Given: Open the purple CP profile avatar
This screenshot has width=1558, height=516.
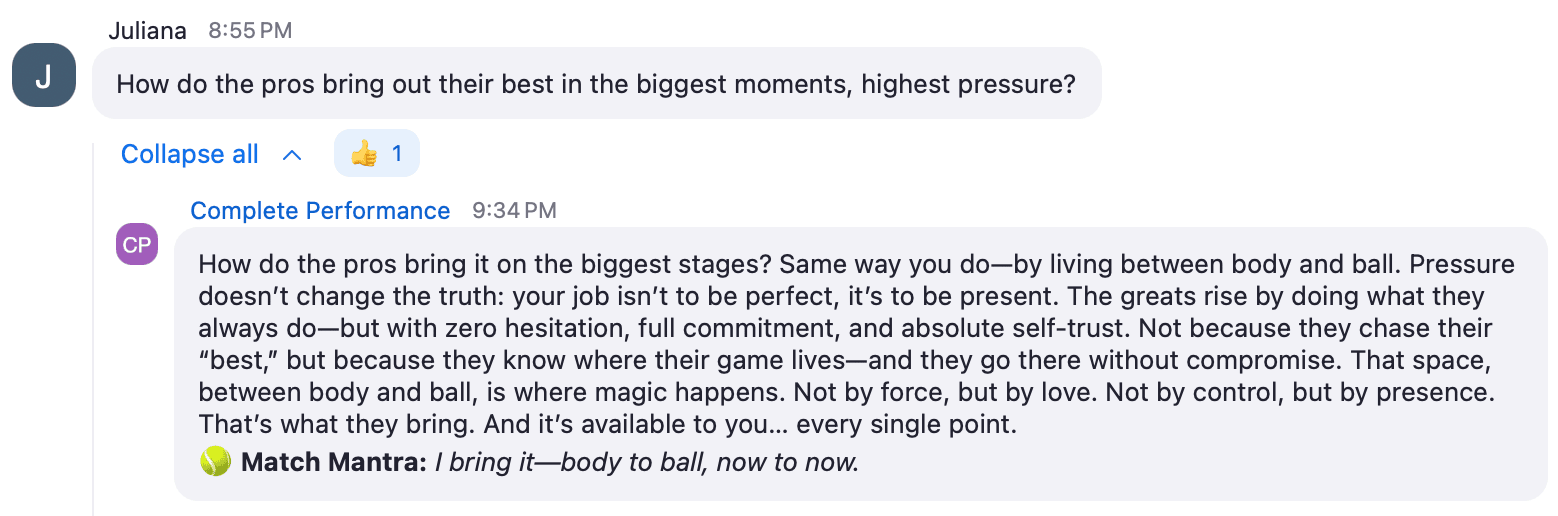Looking at the screenshot, I should (137, 244).
